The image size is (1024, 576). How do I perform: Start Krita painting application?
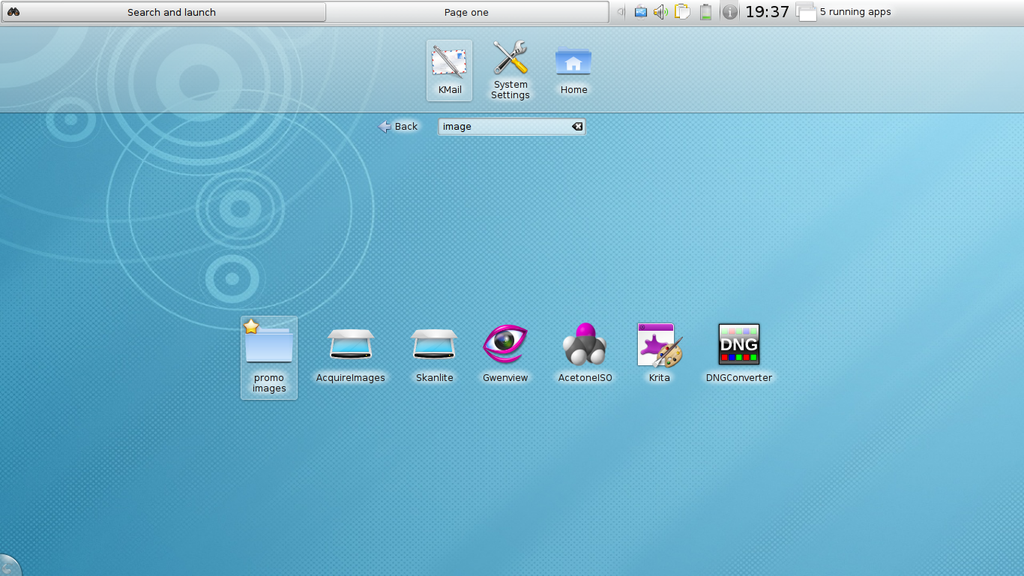point(659,352)
